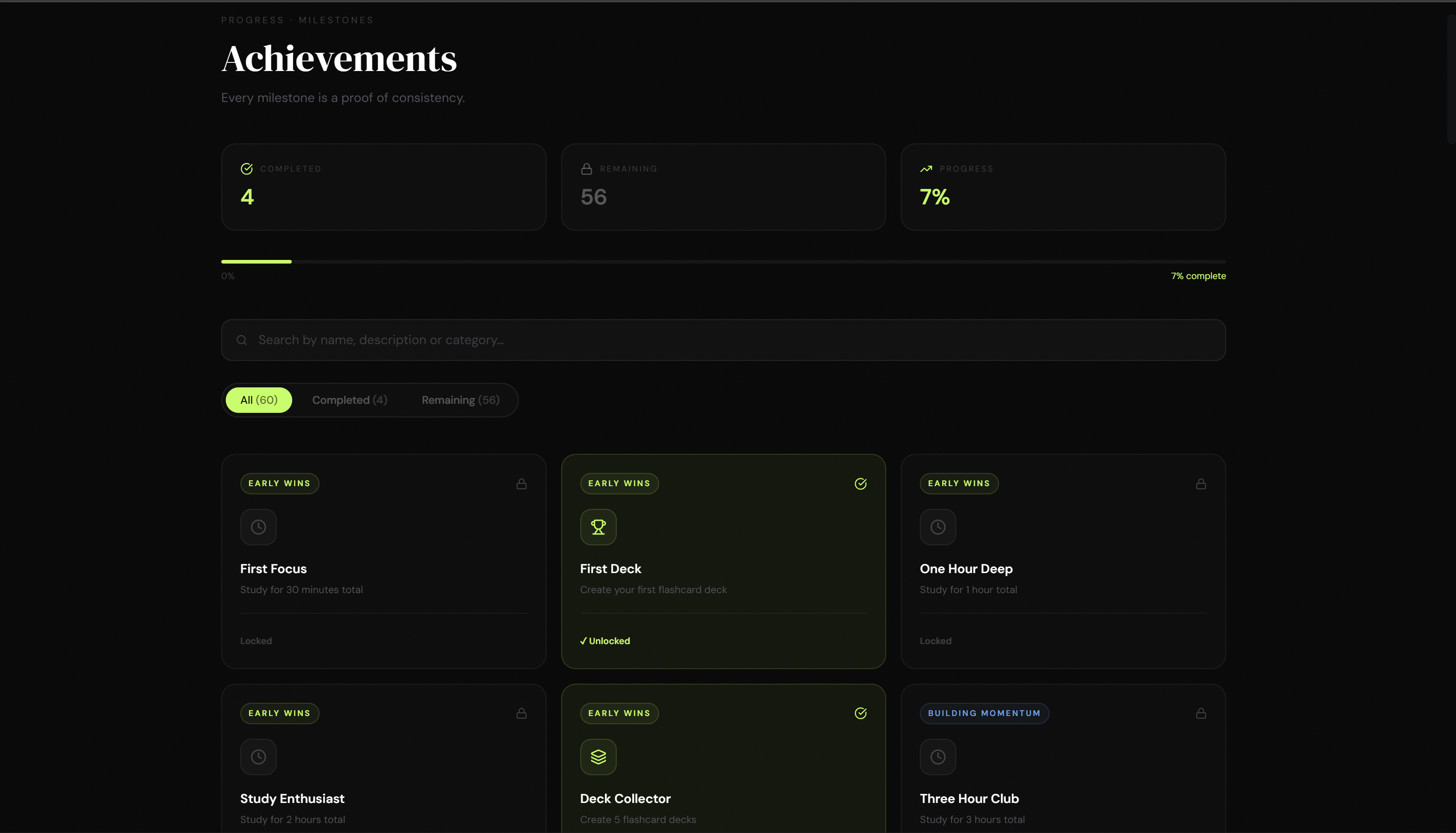Click the check badge on First Deck card
1456x833 pixels.
pos(861,484)
